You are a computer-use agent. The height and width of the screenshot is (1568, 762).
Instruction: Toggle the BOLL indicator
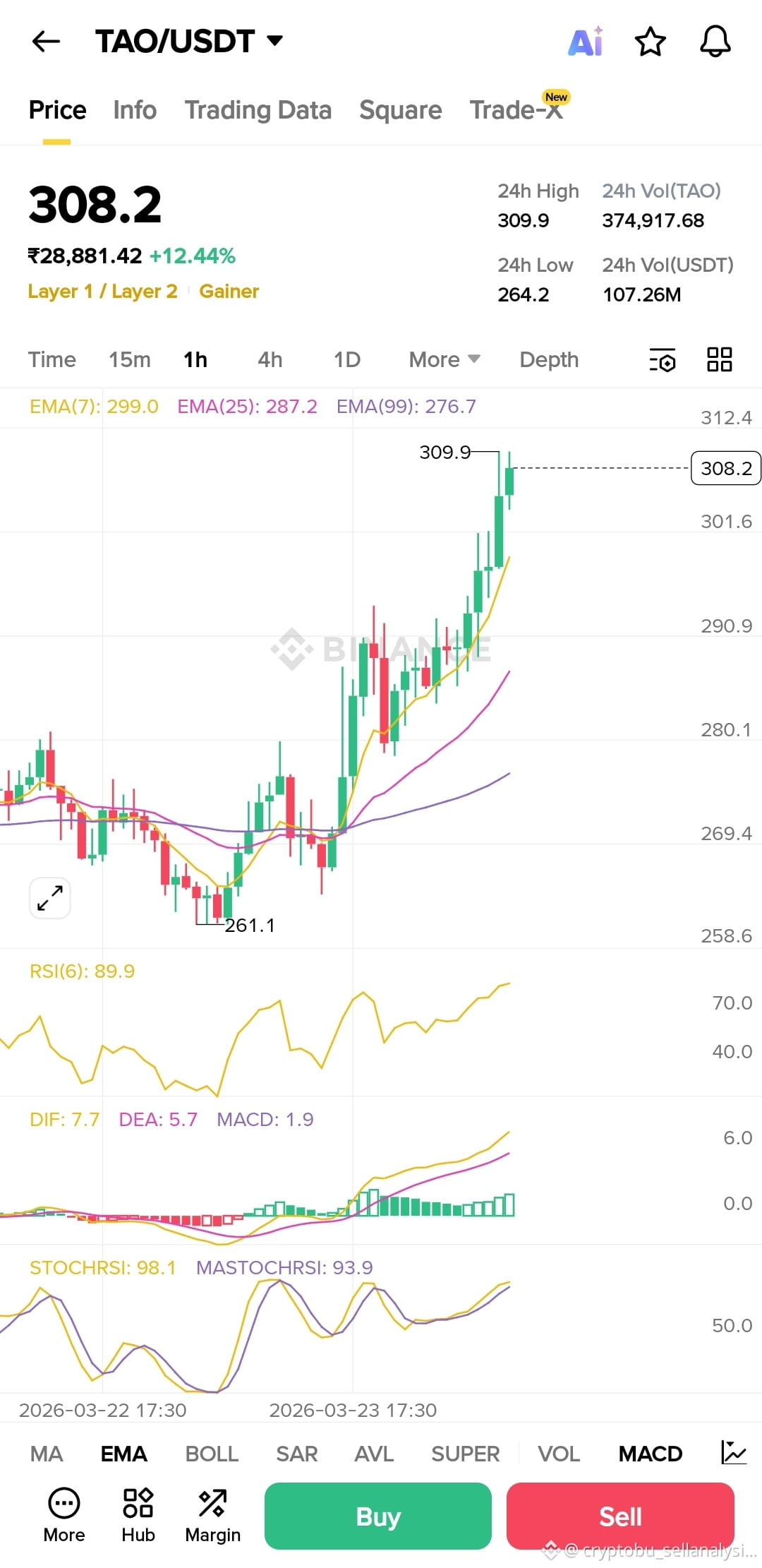(x=212, y=1454)
